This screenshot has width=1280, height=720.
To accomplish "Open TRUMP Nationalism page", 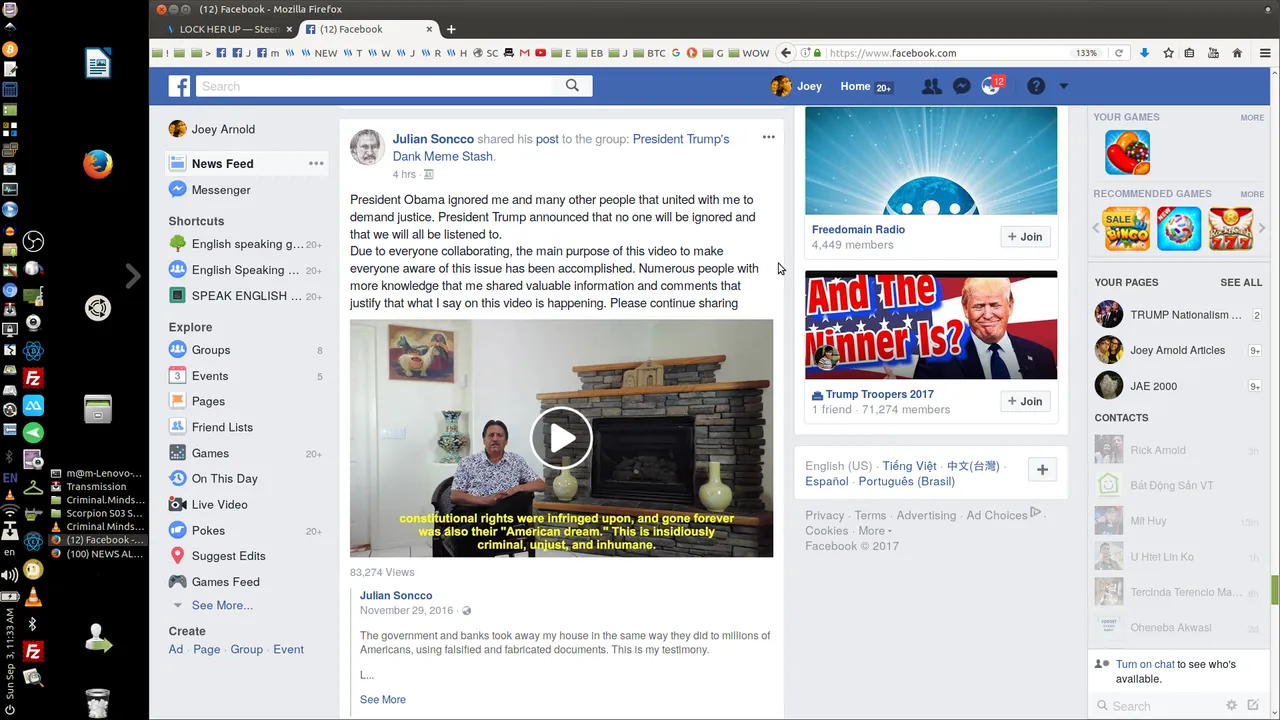I will click(1177, 314).
